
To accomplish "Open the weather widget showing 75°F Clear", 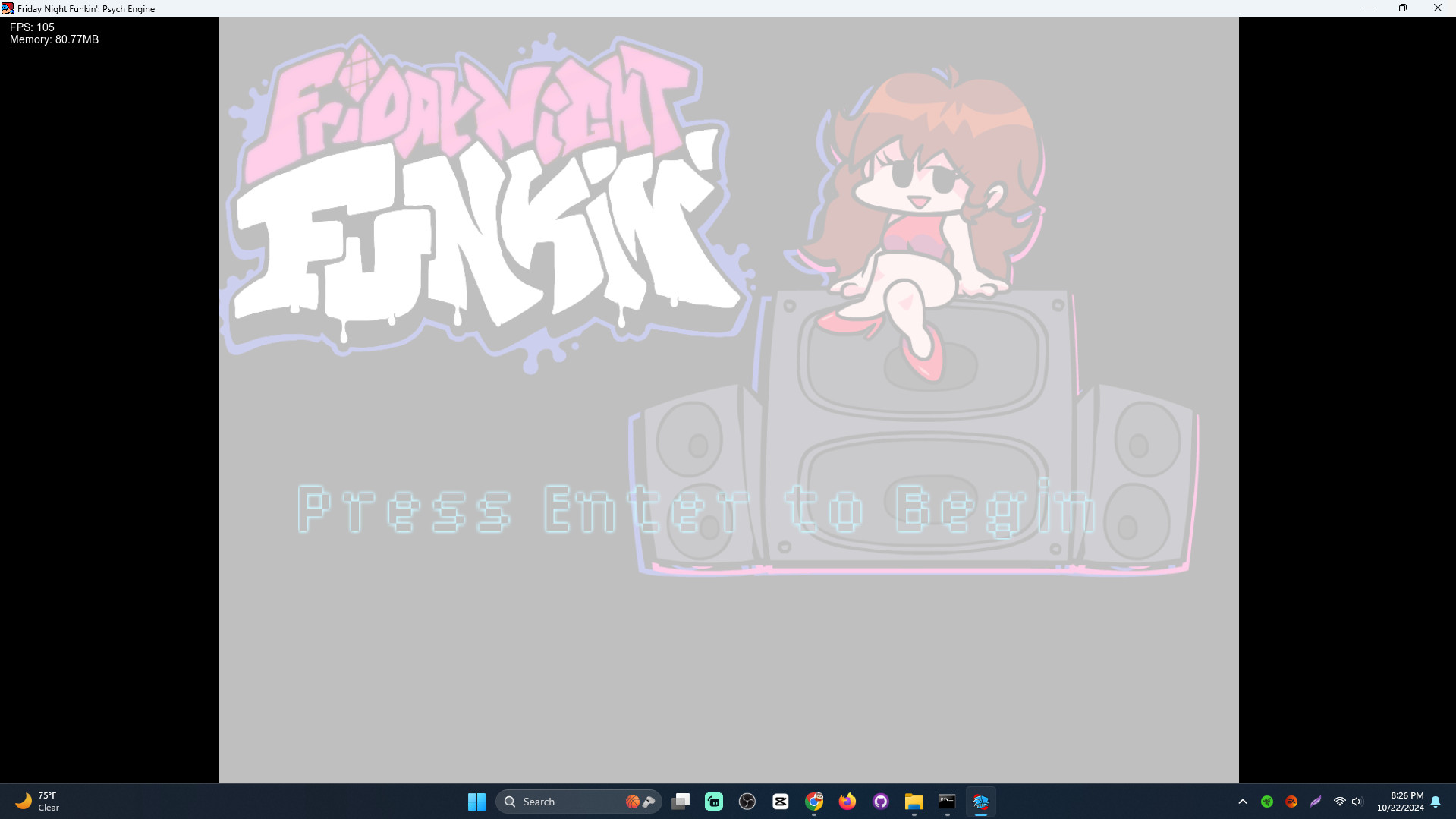I will pyautogui.click(x=38, y=802).
